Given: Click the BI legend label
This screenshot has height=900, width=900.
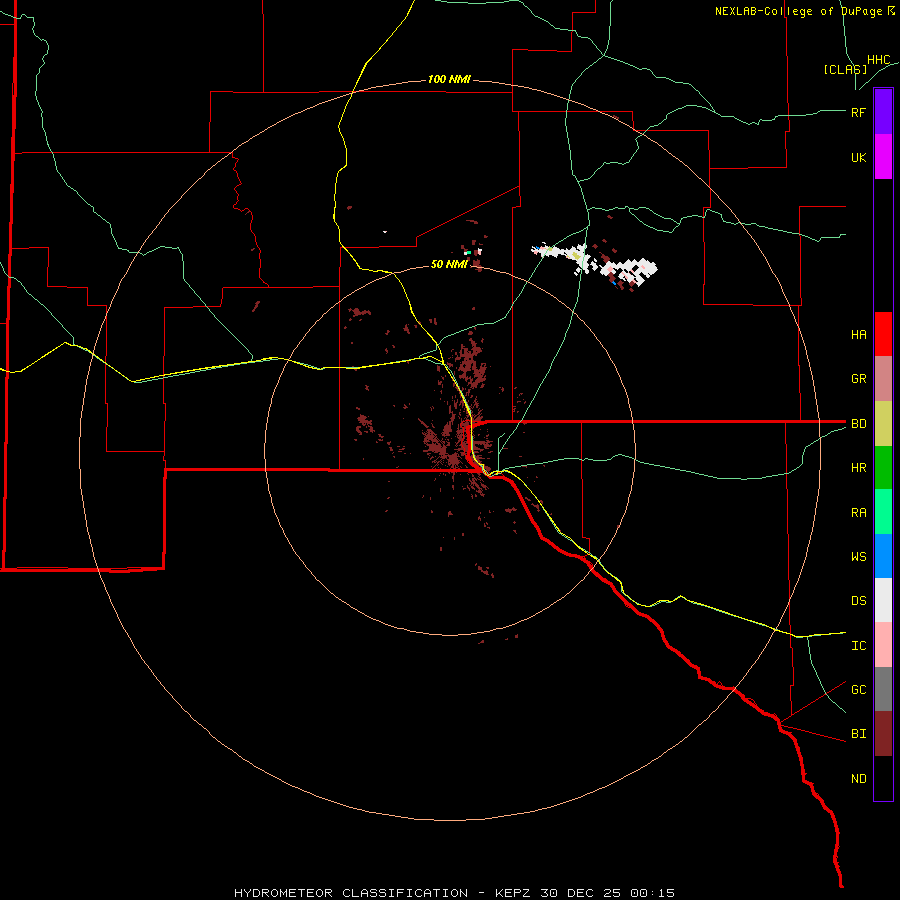Looking at the screenshot, I should pyautogui.click(x=858, y=734).
